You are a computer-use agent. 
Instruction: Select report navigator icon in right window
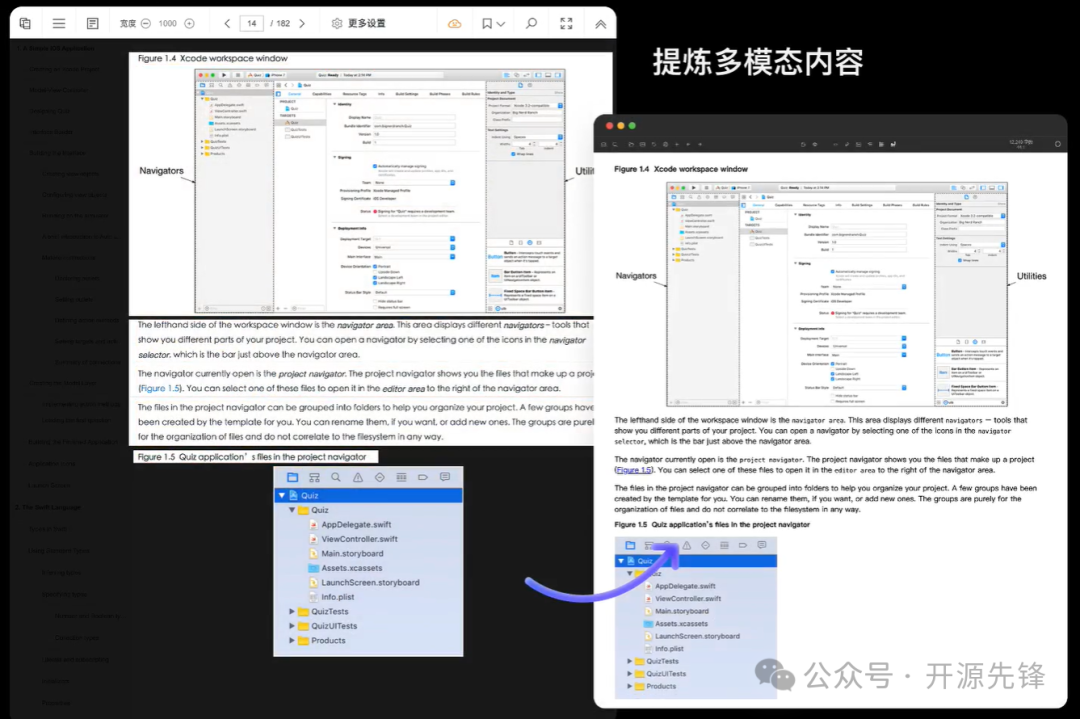(x=762, y=545)
